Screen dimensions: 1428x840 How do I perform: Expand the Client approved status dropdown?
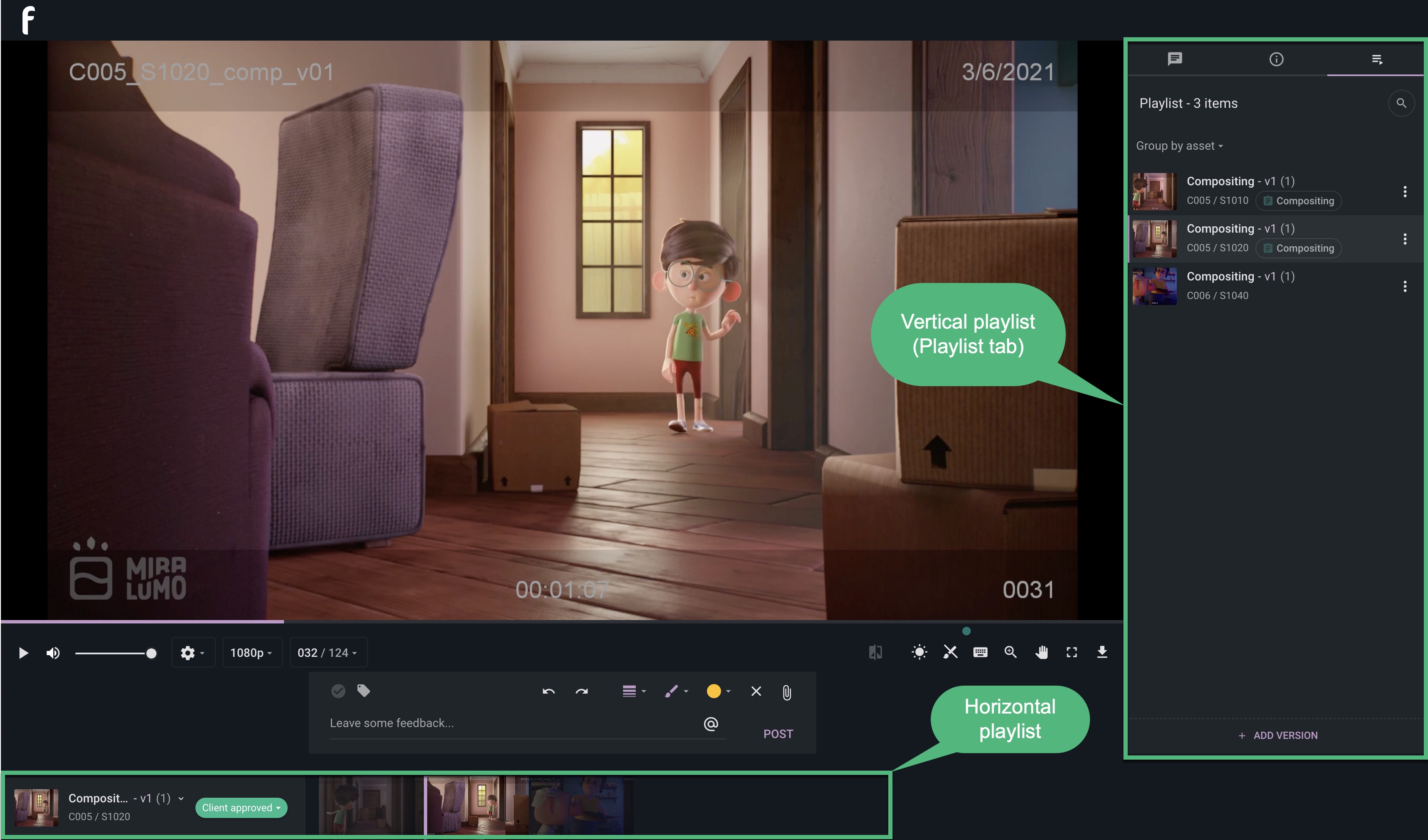coord(241,808)
